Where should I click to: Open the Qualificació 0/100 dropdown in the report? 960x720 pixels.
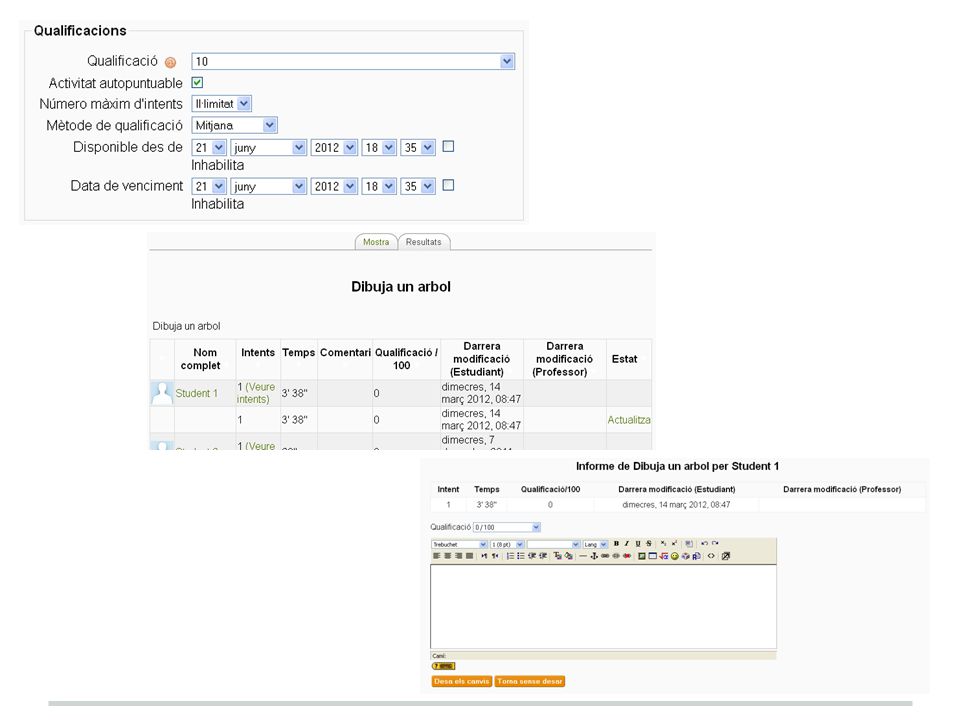507,527
